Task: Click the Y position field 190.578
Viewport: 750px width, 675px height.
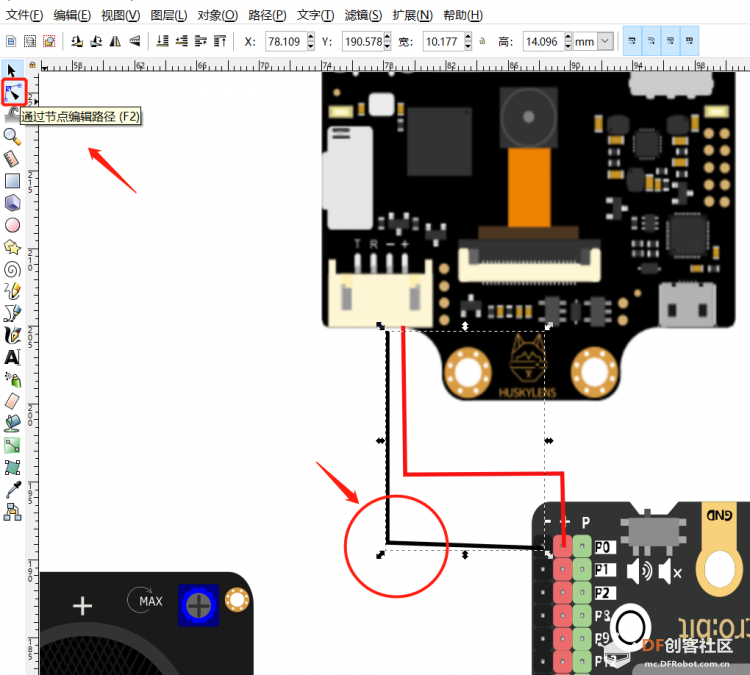Action: coord(363,42)
